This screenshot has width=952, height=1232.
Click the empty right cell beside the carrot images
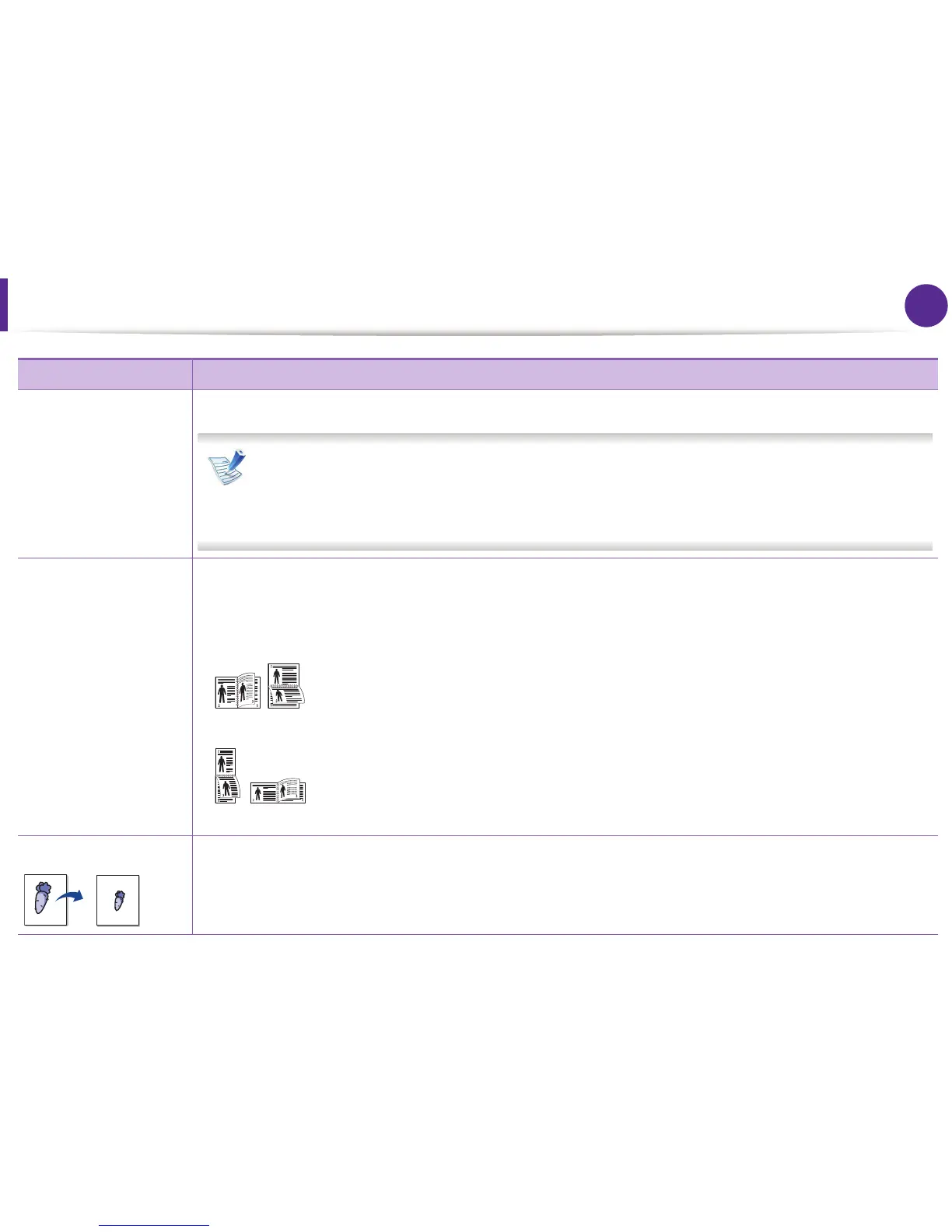pos(564,884)
